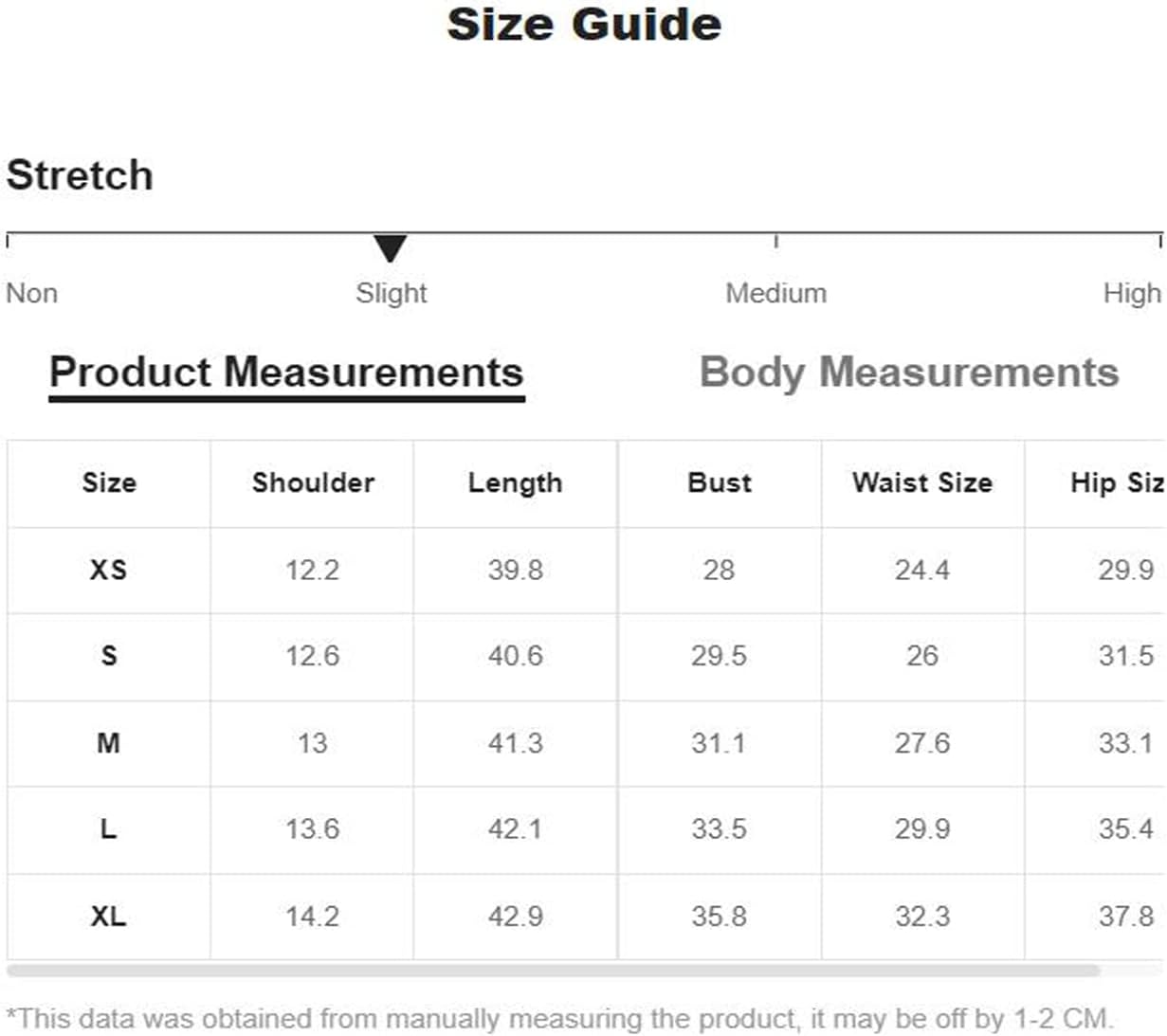Switch to the Body Measurements tab
The height and width of the screenshot is (1036, 1167).
(x=908, y=373)
